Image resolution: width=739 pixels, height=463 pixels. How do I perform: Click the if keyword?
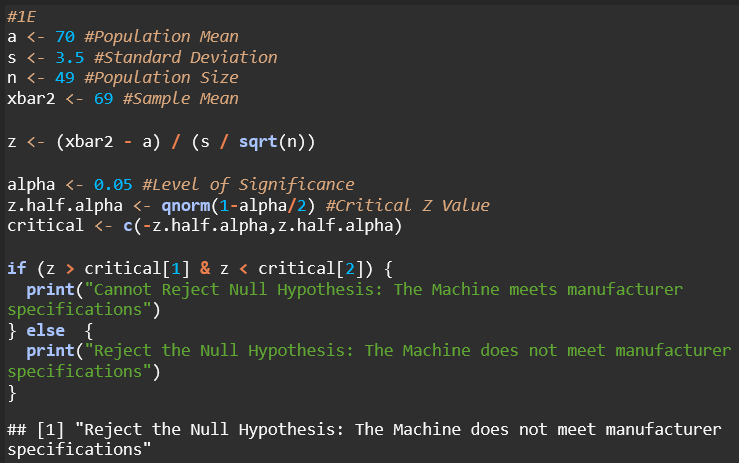tap(16, 269)
